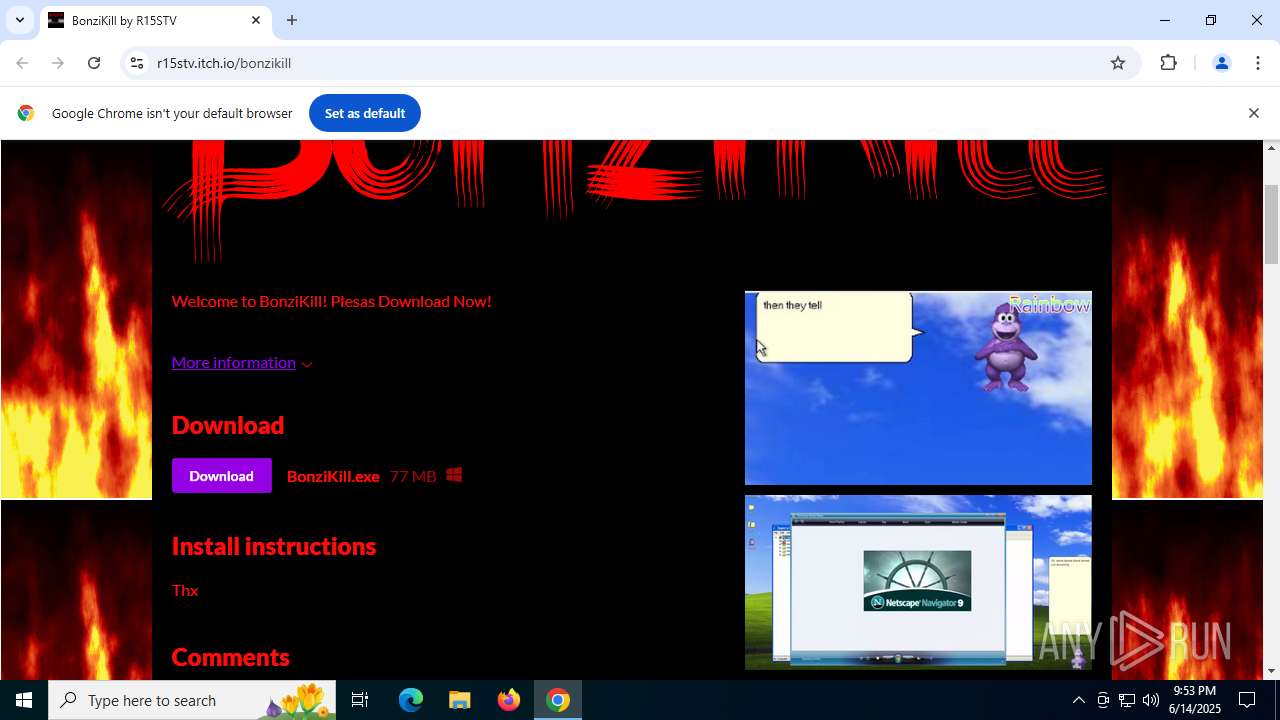Open the volume speaker icon
1280x720 pixels.
(1151, 700)
